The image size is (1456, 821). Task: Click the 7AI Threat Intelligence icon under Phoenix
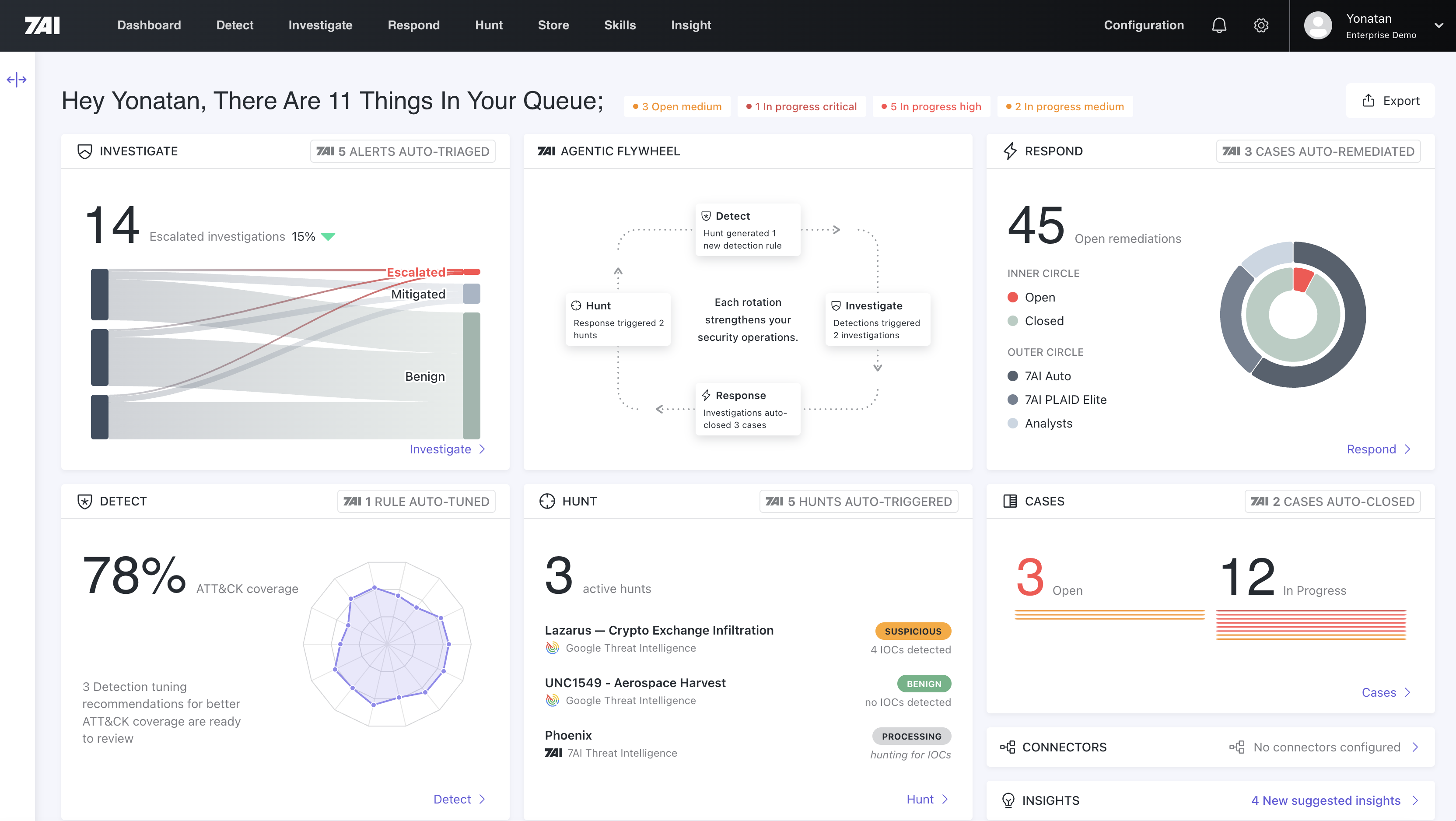coord(553,753)
